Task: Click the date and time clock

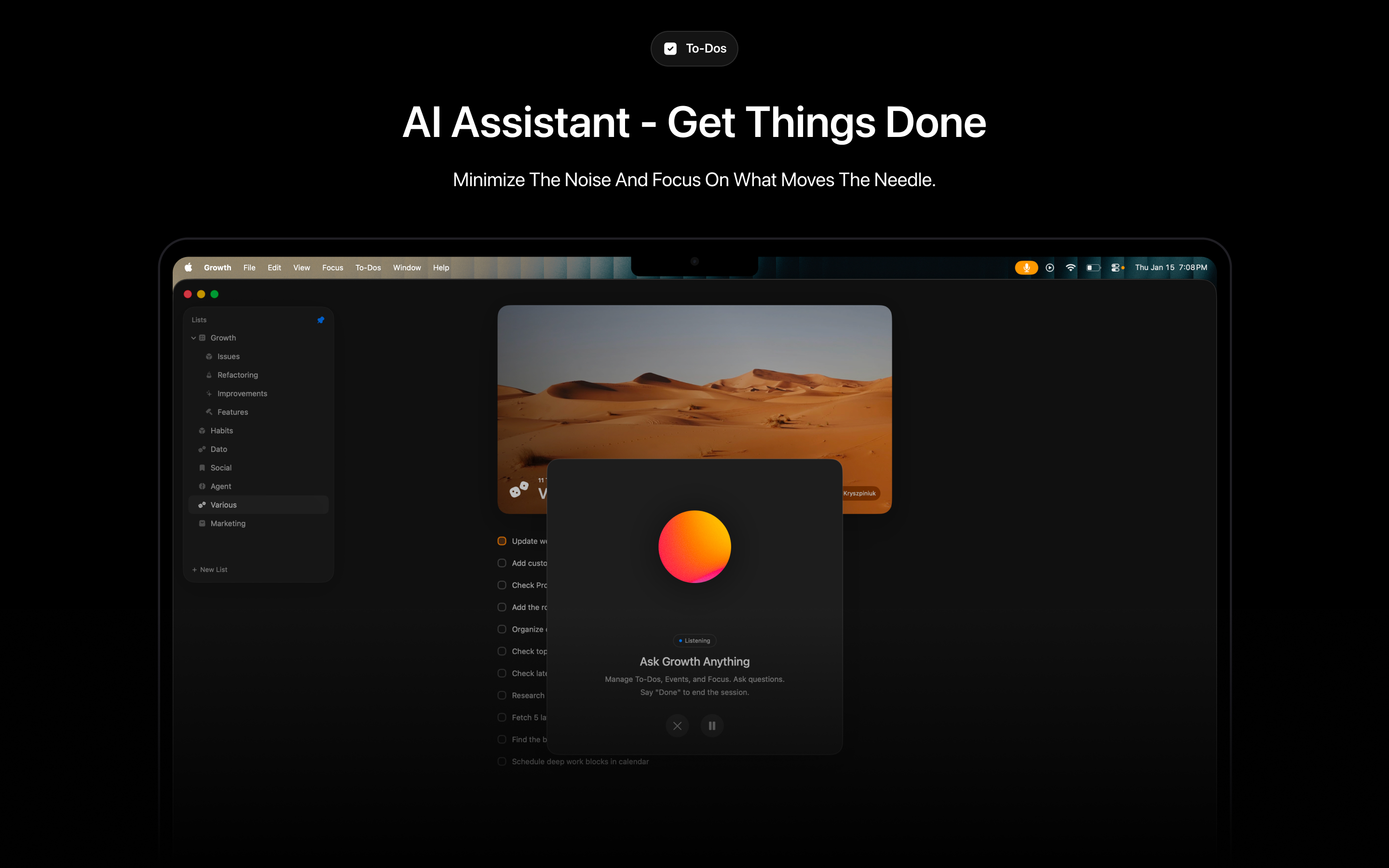Action: point(1171,268)
